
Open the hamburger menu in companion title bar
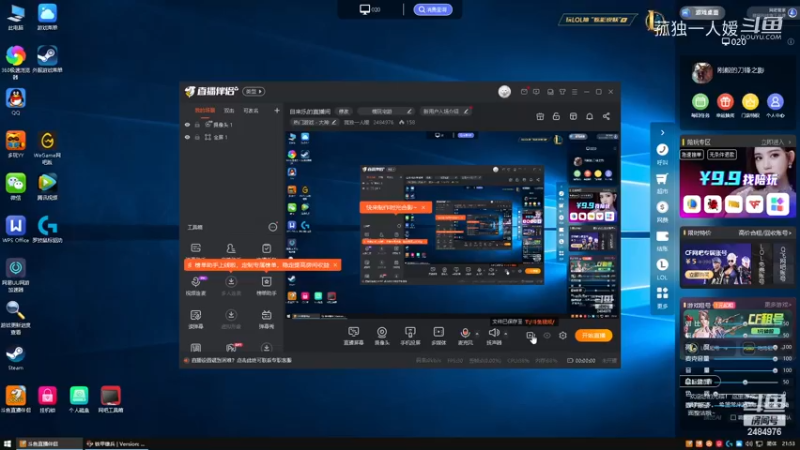click(x=574, y=92)
